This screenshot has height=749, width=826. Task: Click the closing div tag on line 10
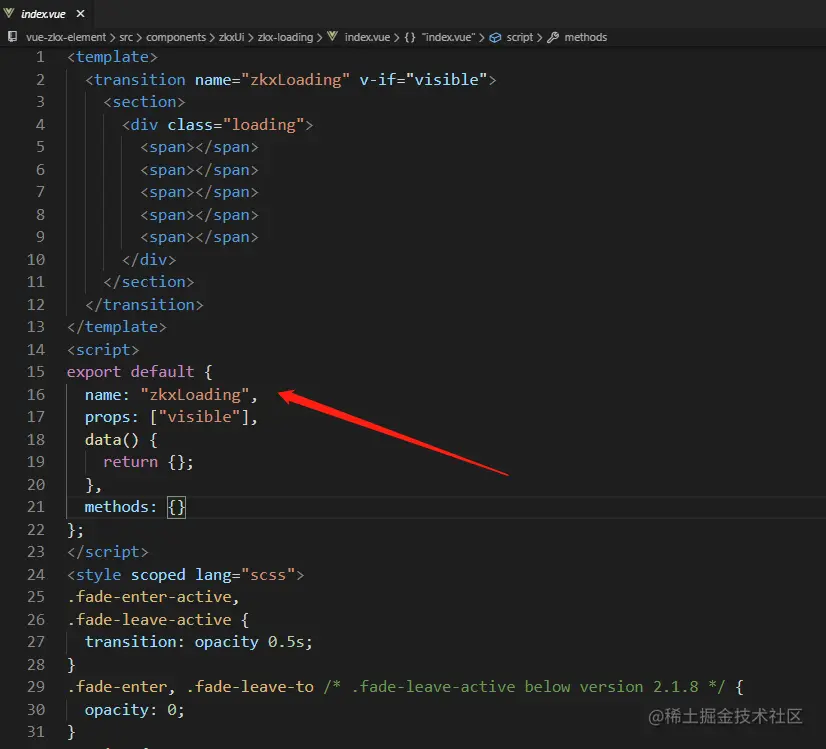coord(149,260)
